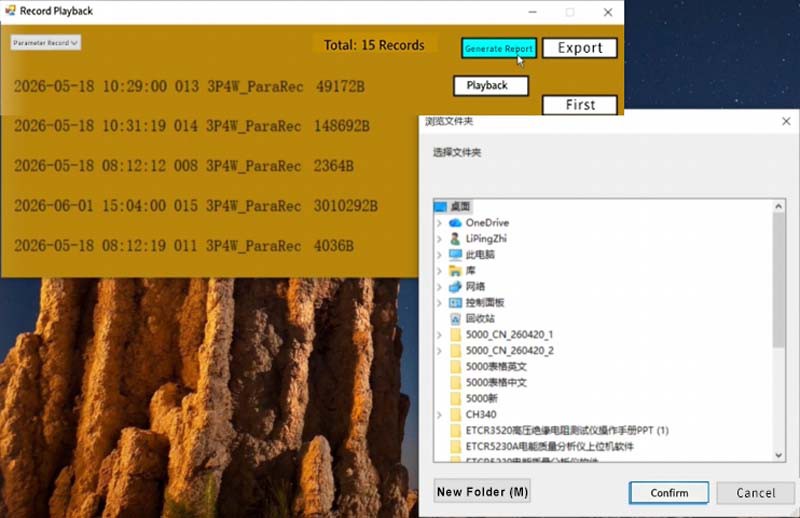The image size is (800, 518).
Task: Expand the 控制面板 tree node
Action: tap(439, 303)
